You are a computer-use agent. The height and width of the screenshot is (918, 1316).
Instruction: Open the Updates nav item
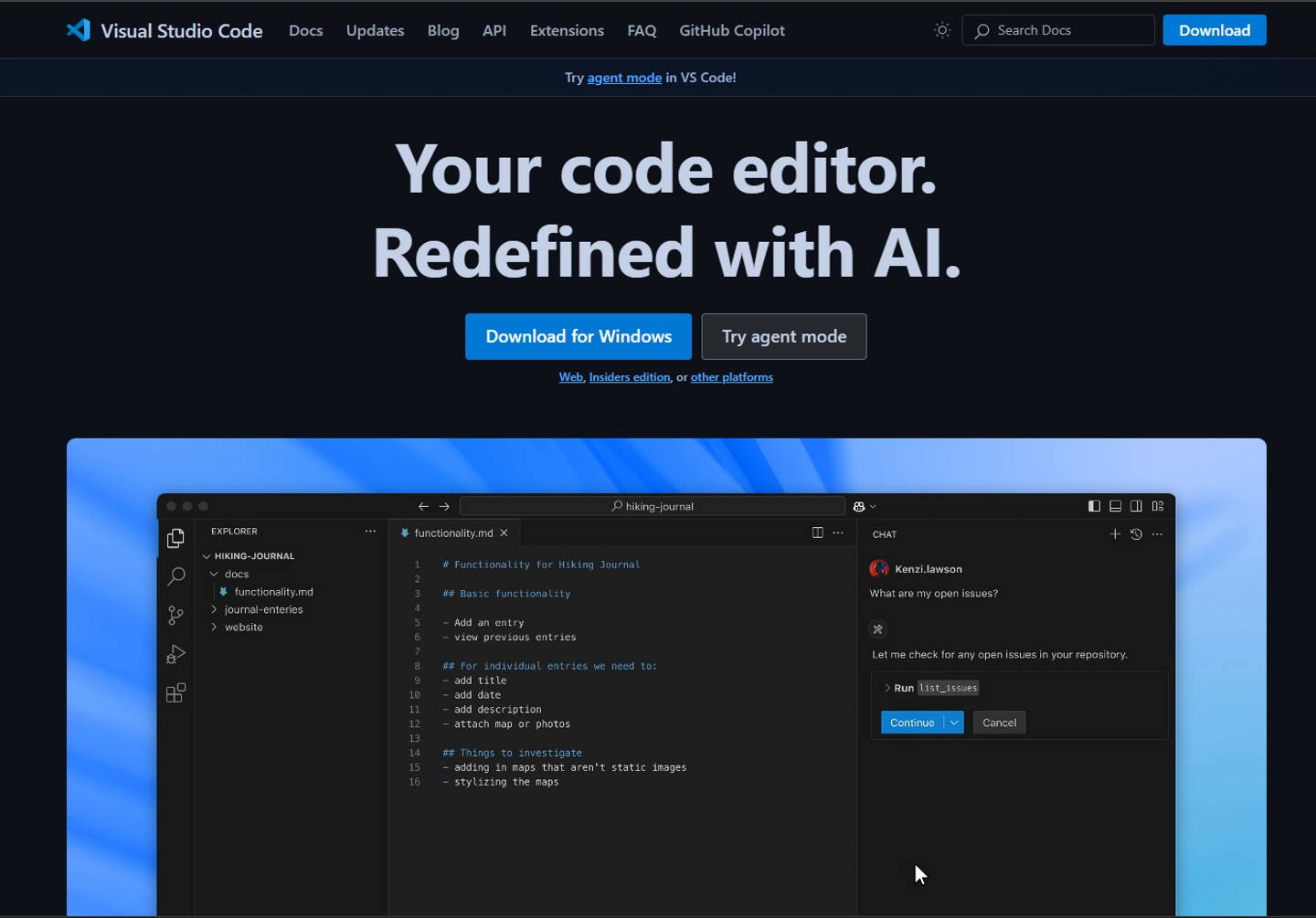pyautogui.click(x=375, y=30)
